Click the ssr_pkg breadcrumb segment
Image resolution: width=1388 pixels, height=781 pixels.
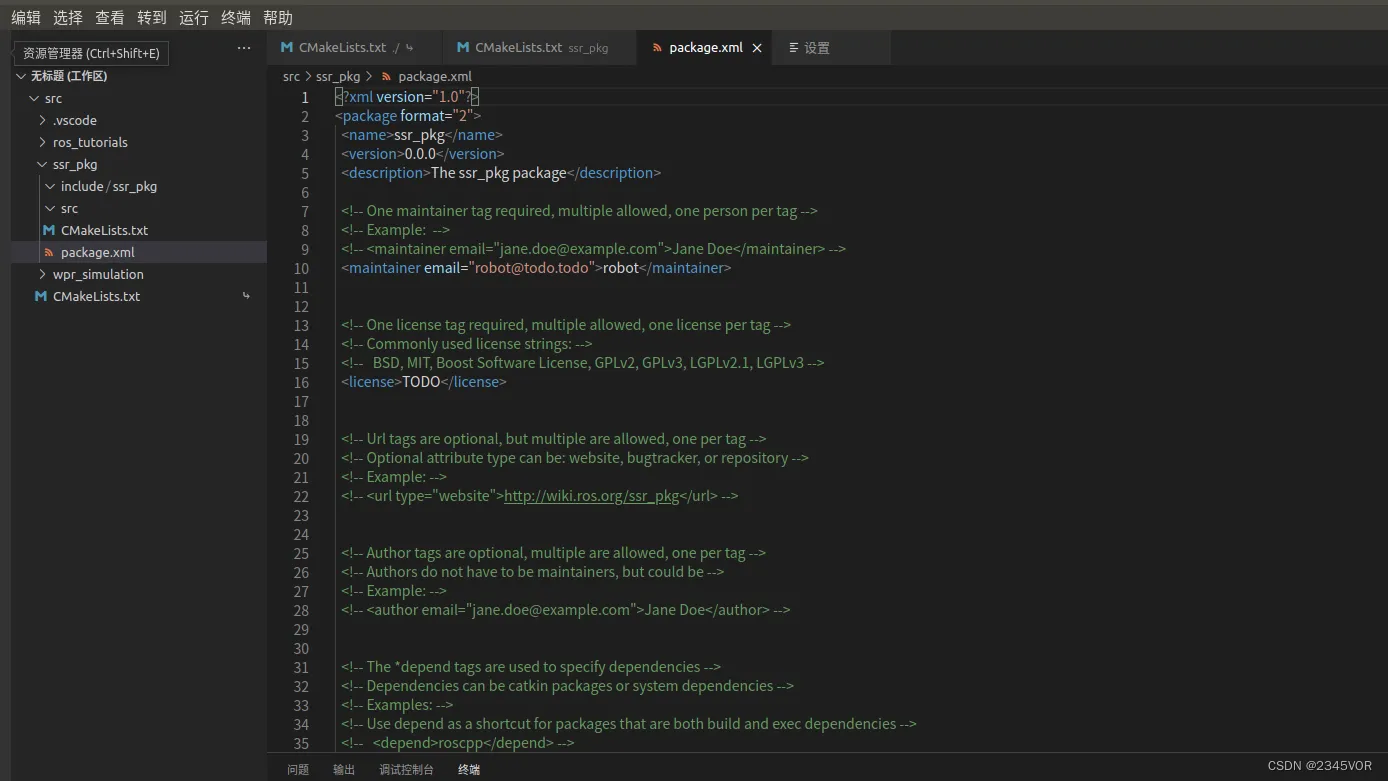point(338,76)
